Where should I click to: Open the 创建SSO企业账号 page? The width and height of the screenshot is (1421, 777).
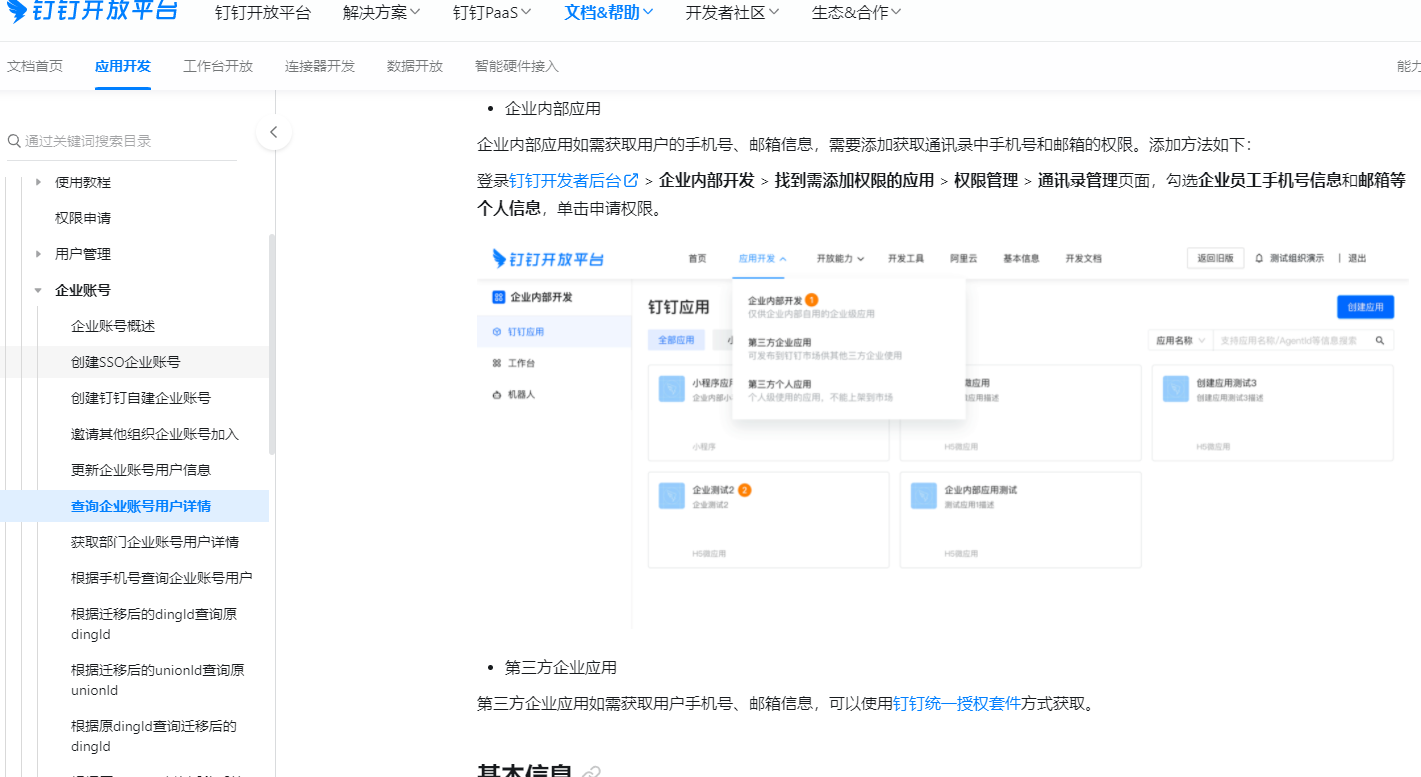(x=126, y=362)
